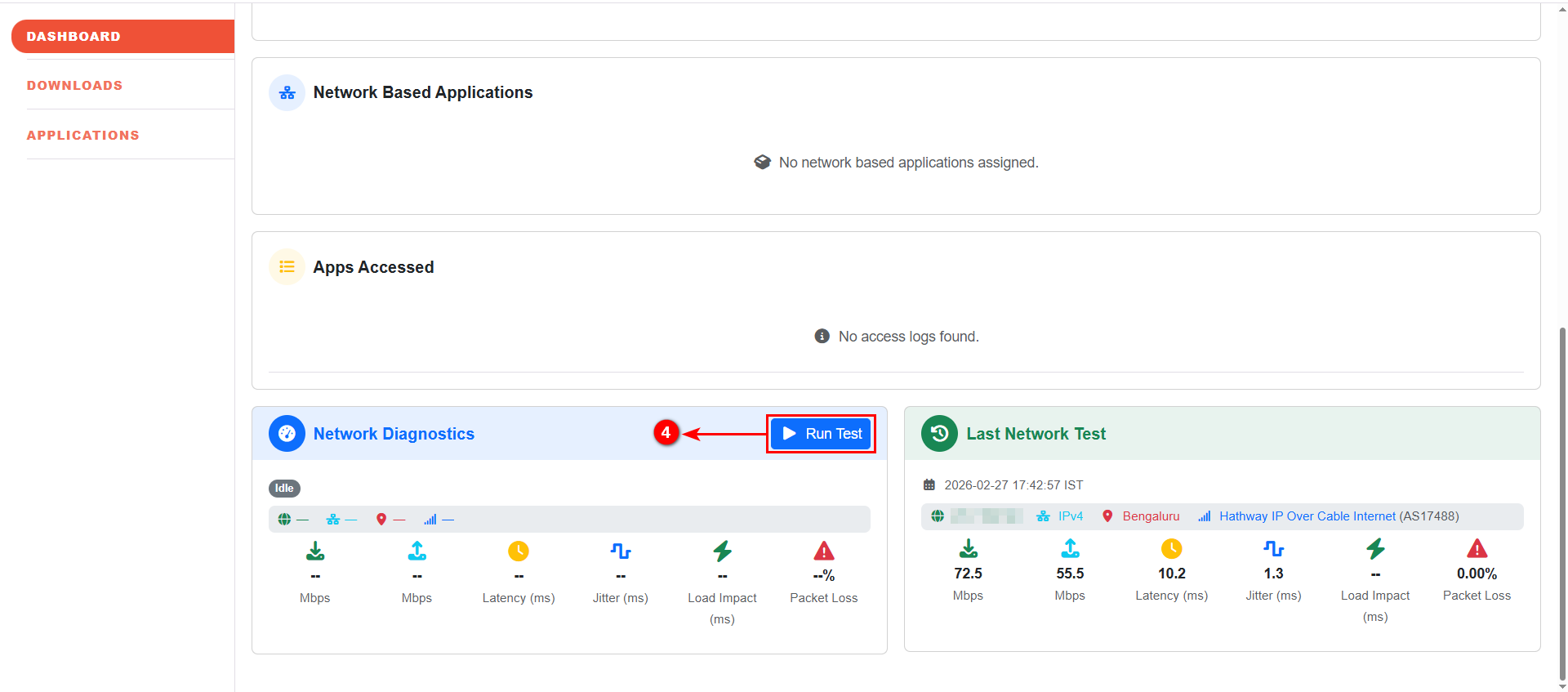This screenshot has width=1568, height=692.
Task: Click the IPv4 protocol label
Action: coord(1070,516)
